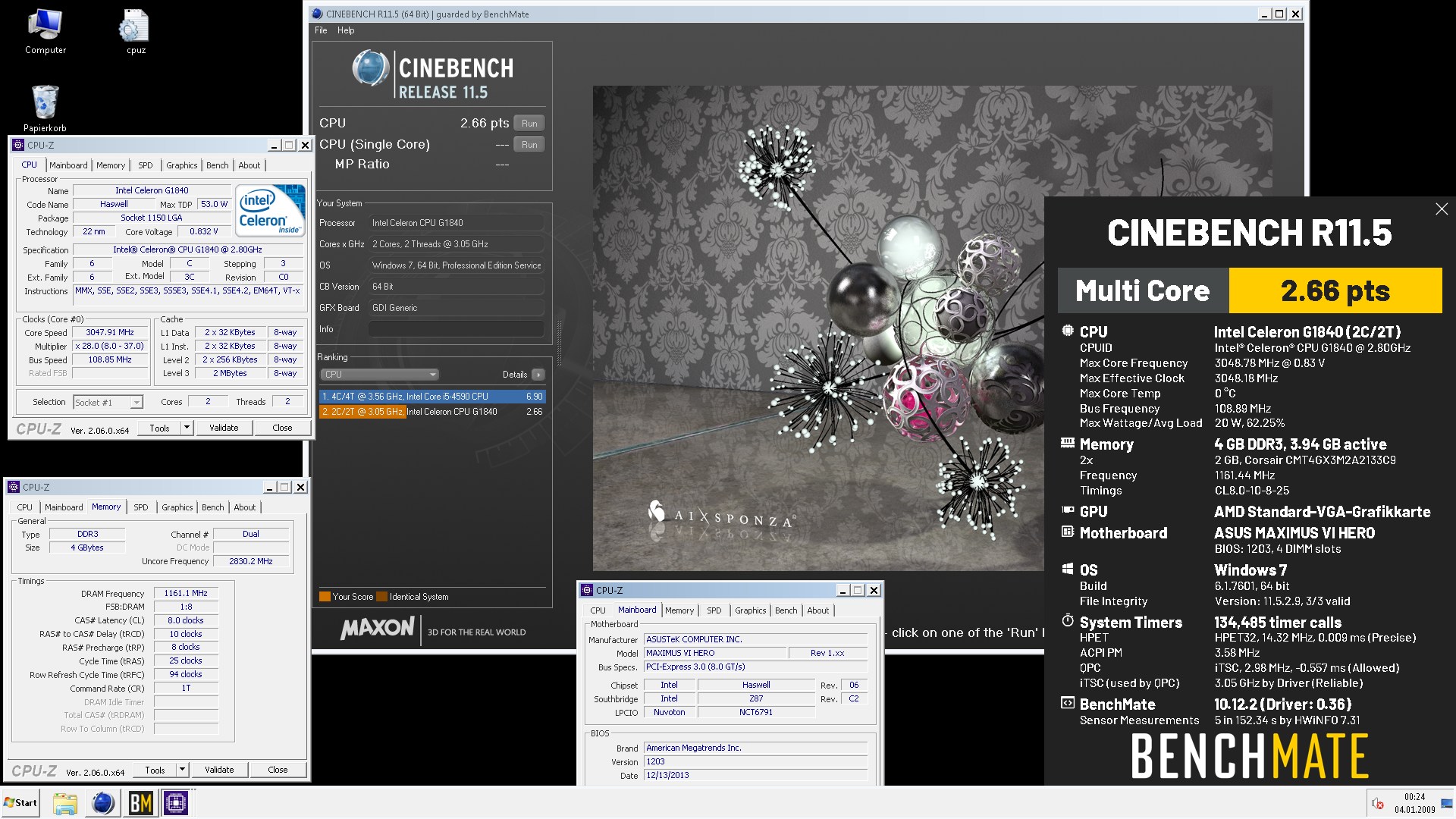The height and width of the screenshot is (819, 1456).
Task: Open the Ranking CPU dropdown in Cinebench
Action: (379, 375)
